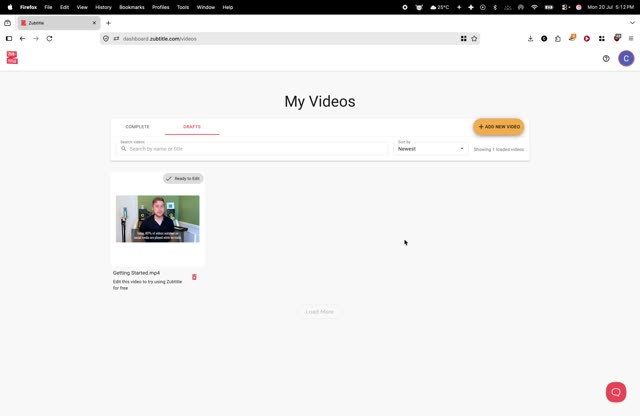The width and height of the screenshot is (640, 416).
Task: Open a new browser tab
Action: point(108,23)
